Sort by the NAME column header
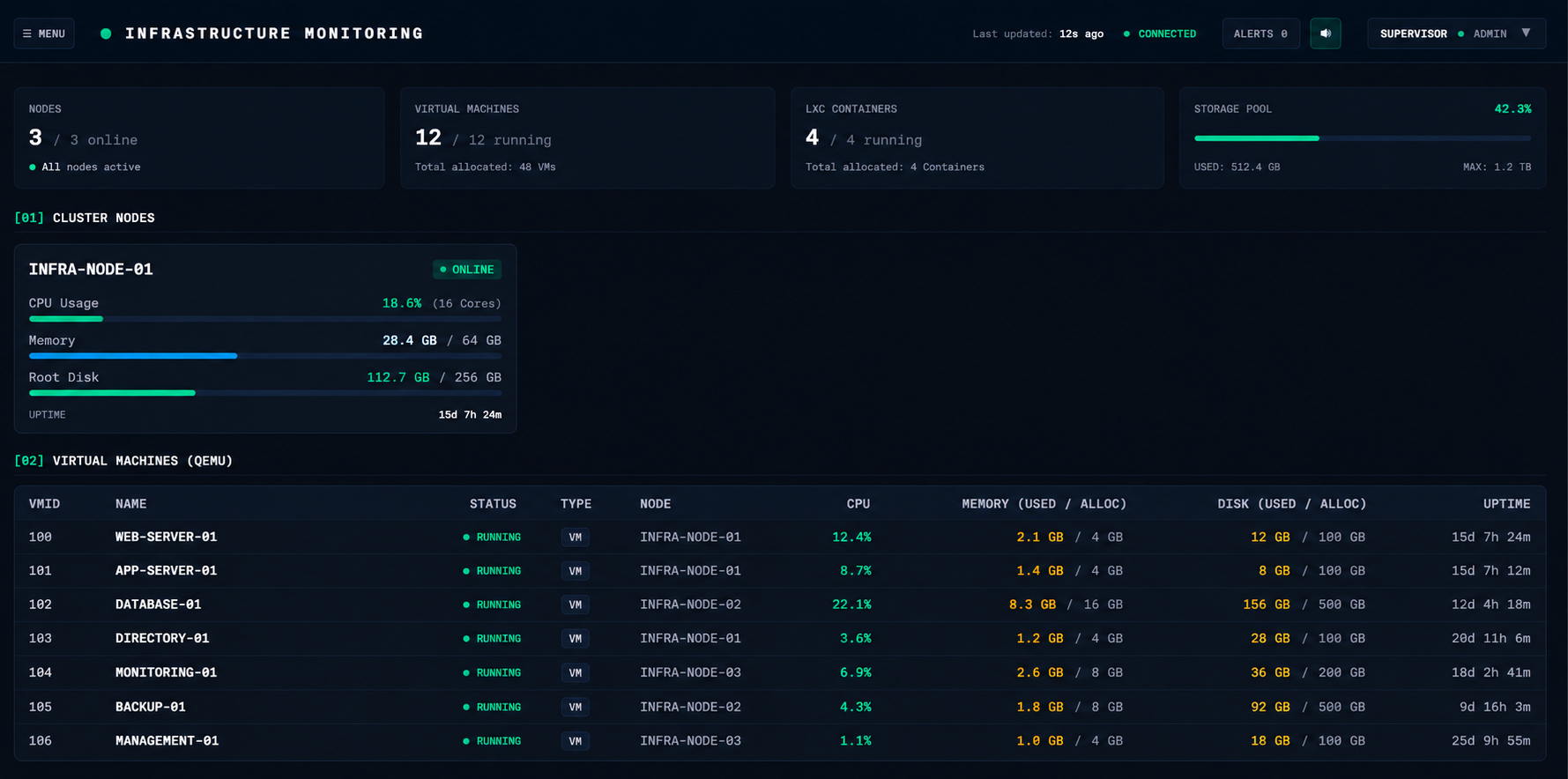The height and width of the screenshot is (779, 1568). click(131, 504)
